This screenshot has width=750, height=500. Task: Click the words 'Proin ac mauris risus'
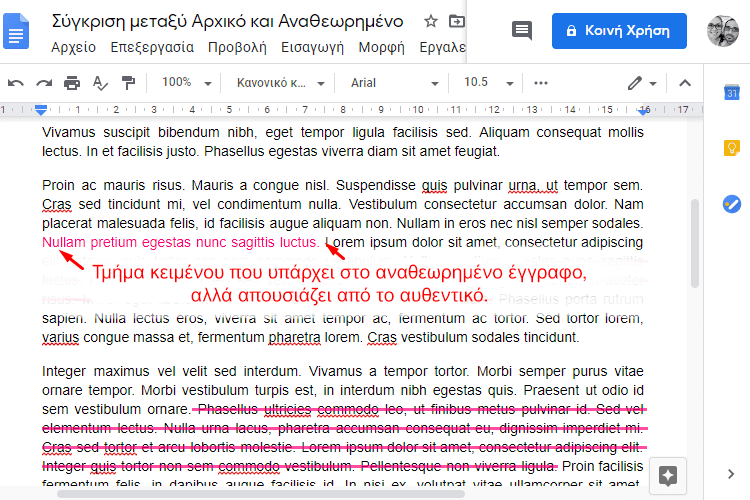click(112, 186)
